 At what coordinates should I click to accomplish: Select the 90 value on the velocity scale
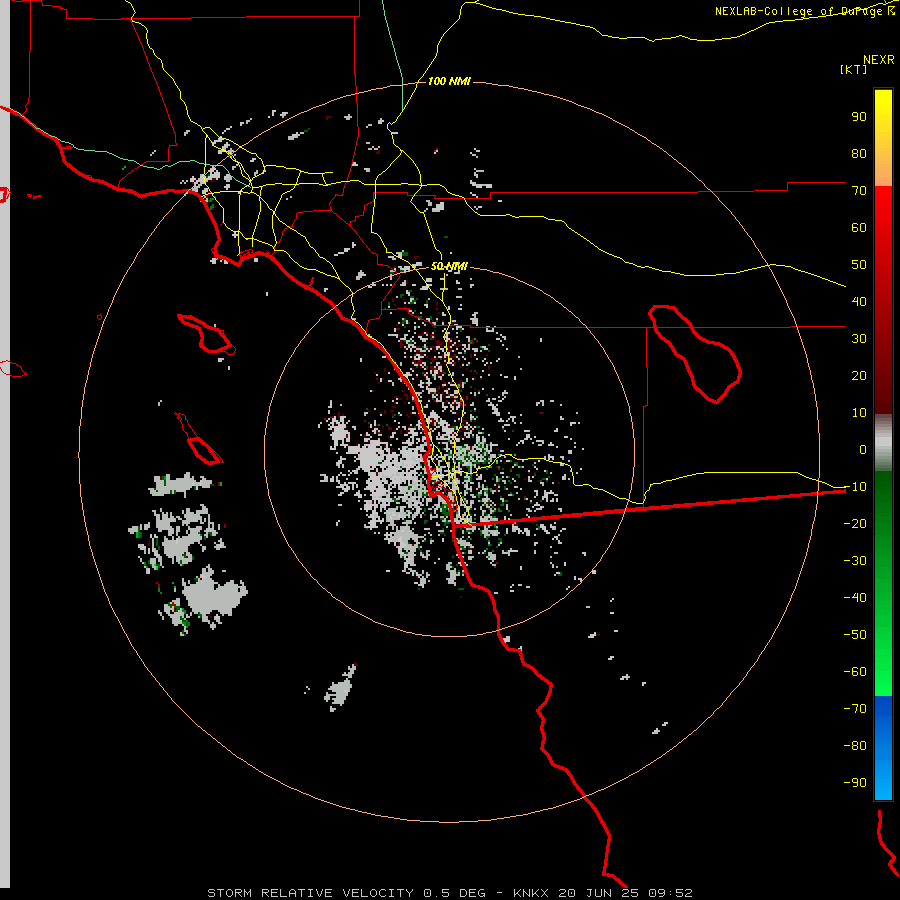click(859, 117)
